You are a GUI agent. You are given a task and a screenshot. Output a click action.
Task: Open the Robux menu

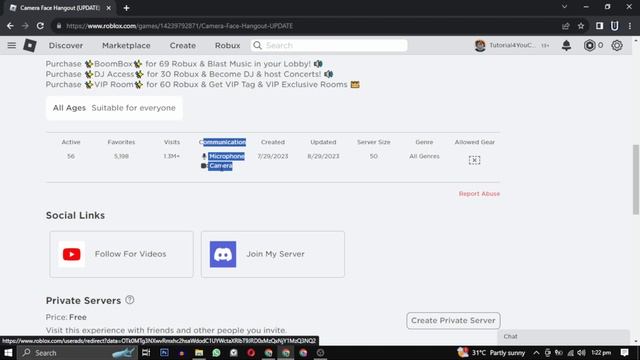coord(227,45)
